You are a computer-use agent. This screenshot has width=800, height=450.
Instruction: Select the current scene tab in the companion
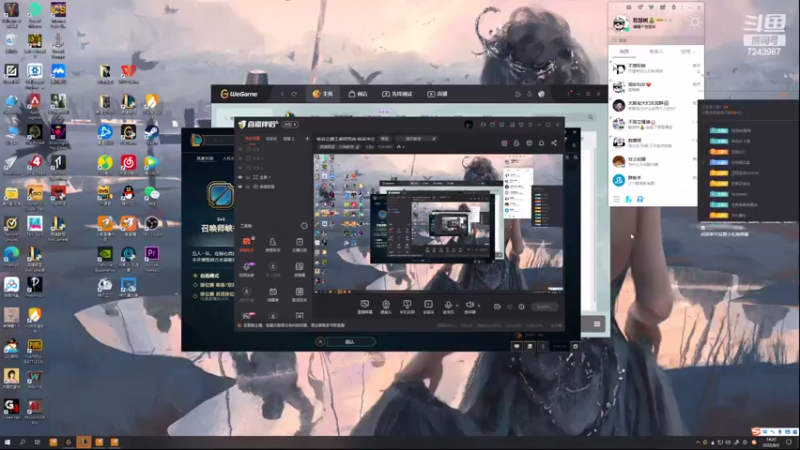tap(252, 139)
